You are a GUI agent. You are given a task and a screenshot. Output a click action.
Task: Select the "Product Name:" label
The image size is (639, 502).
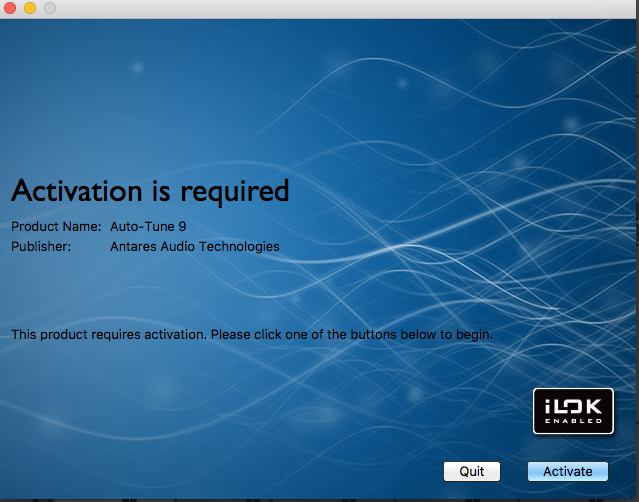coord(56,227)
